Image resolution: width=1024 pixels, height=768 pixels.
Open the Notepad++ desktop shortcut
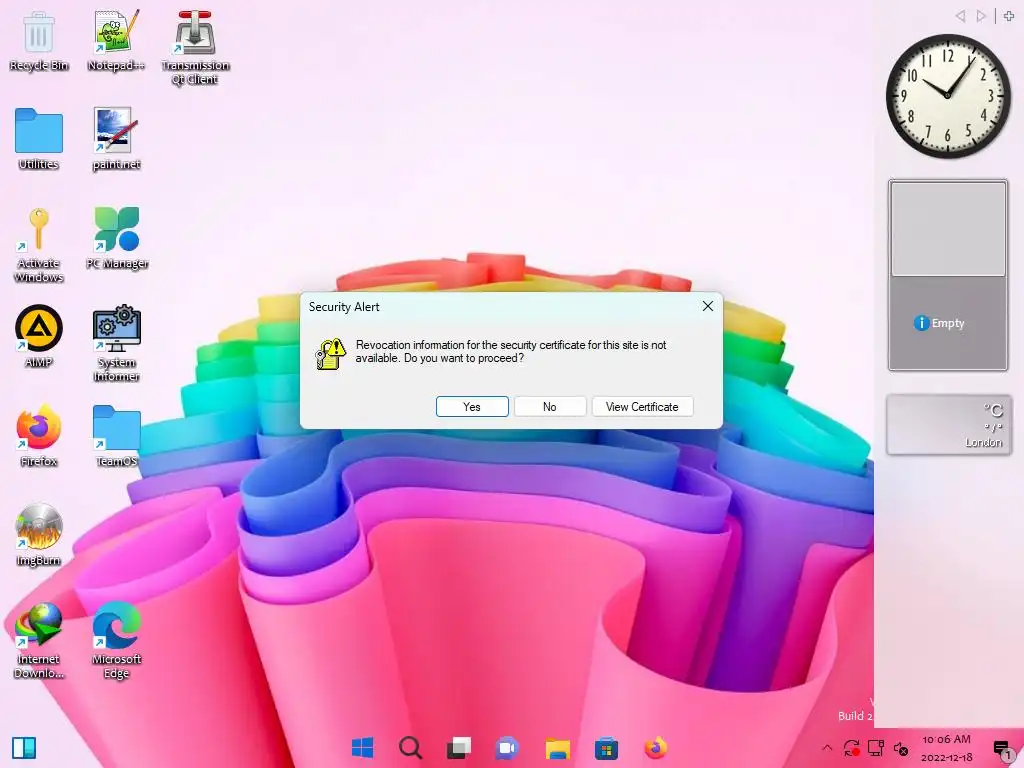(116, 40)
